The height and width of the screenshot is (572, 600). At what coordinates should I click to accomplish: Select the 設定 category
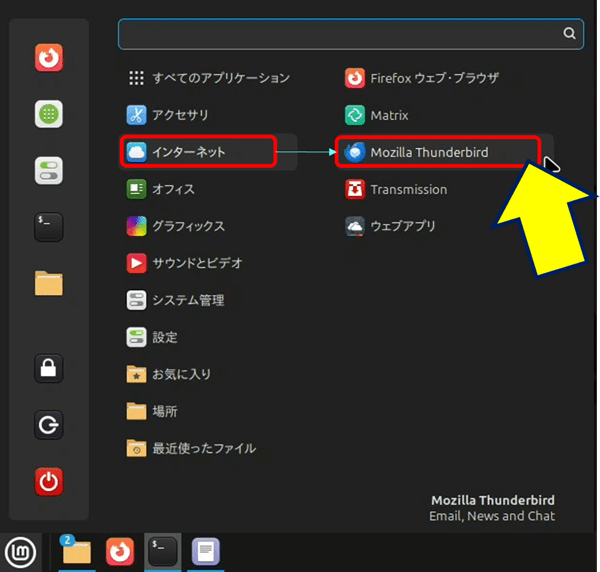point(209,337)
